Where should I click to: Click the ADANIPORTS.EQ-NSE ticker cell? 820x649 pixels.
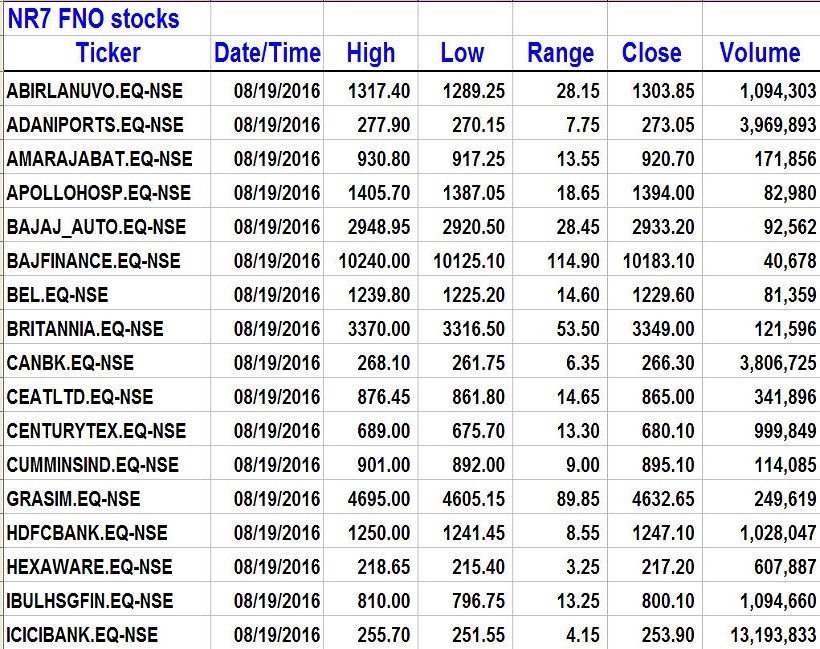(x=95, y=125)
